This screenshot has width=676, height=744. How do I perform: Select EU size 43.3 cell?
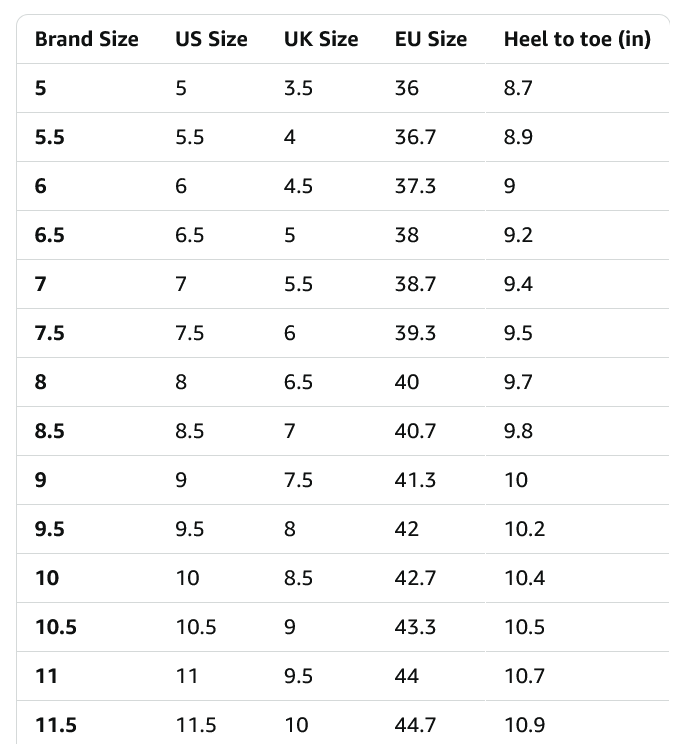pyautogui.click(x=415, y=627)
